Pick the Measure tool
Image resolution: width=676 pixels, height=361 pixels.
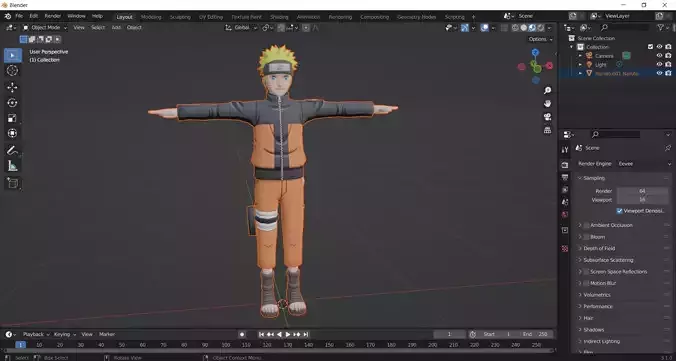(13, 166)
